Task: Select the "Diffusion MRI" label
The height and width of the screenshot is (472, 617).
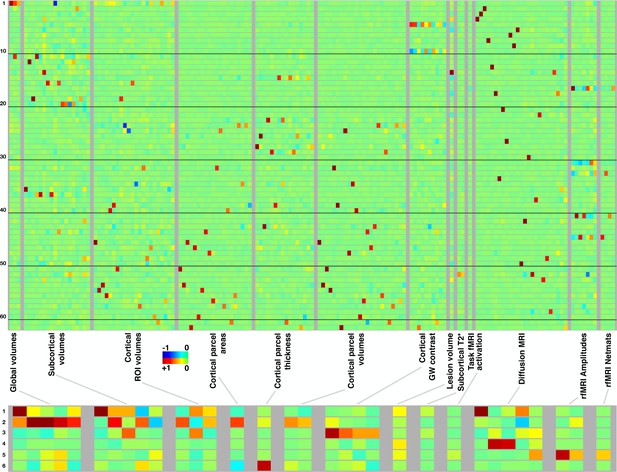Action: click(522, 357)
